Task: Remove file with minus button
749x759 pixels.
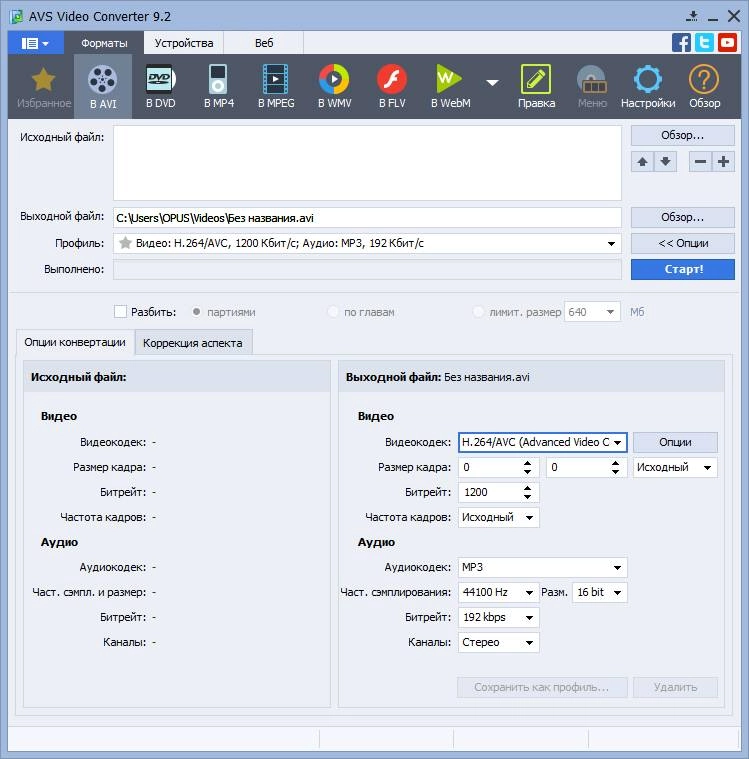Action: (x=700, y=162)
